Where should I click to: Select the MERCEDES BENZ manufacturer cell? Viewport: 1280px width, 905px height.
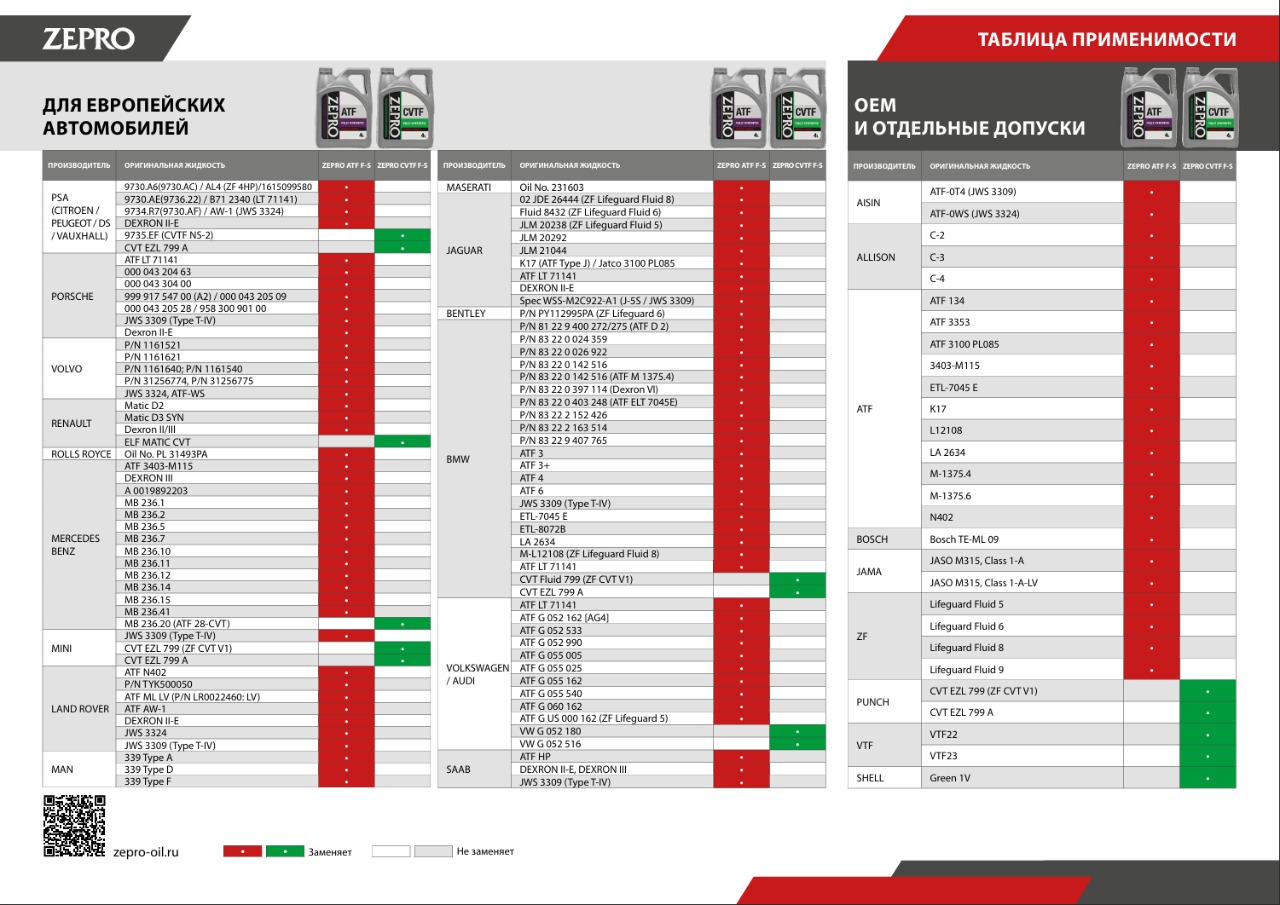click(80, 545)
